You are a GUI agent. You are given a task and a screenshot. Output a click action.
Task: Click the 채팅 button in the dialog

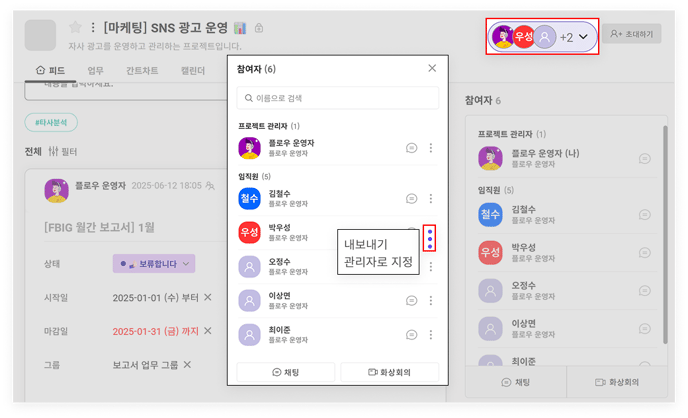click(x=285, y=372)
